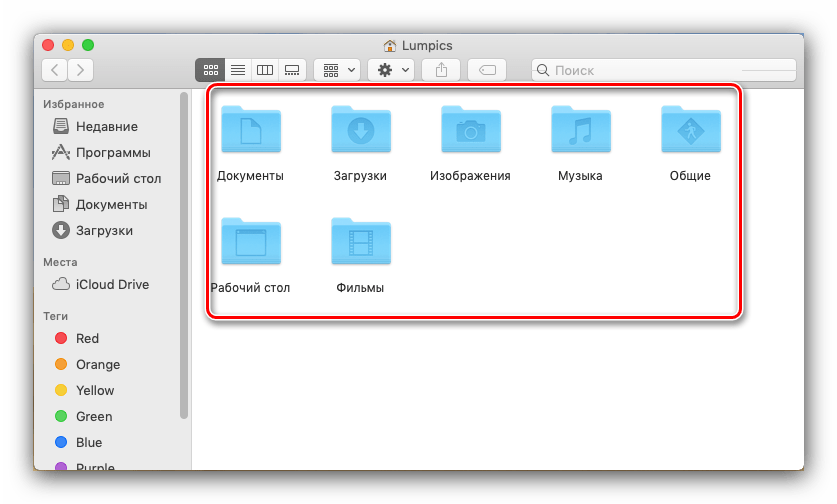The height and width of the screenshot is (504, 837).
Task: Switch to column view mode
Action: [265, 70]
